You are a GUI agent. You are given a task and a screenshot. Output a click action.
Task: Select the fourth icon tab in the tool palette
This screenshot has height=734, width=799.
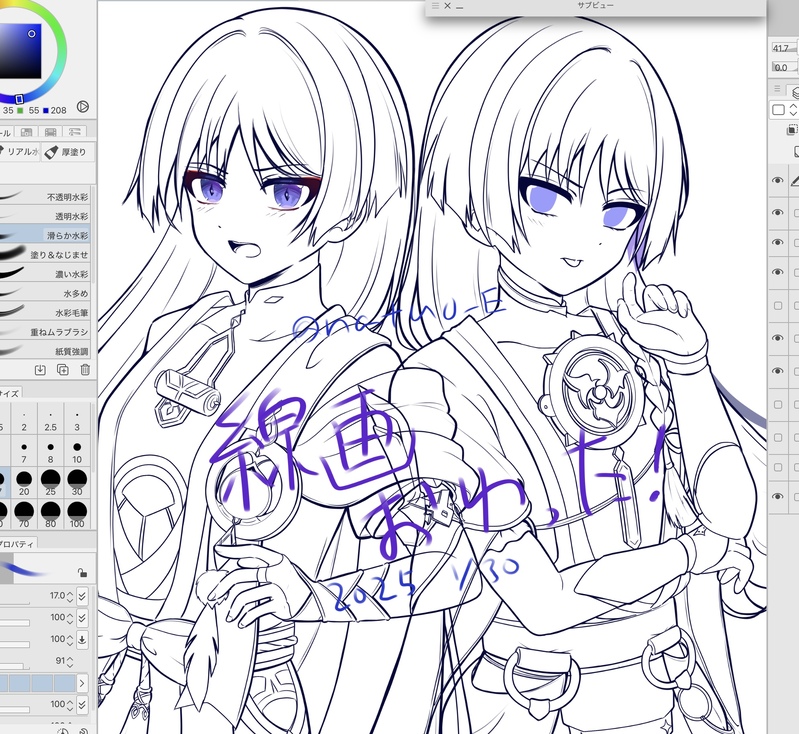point(74,132)
